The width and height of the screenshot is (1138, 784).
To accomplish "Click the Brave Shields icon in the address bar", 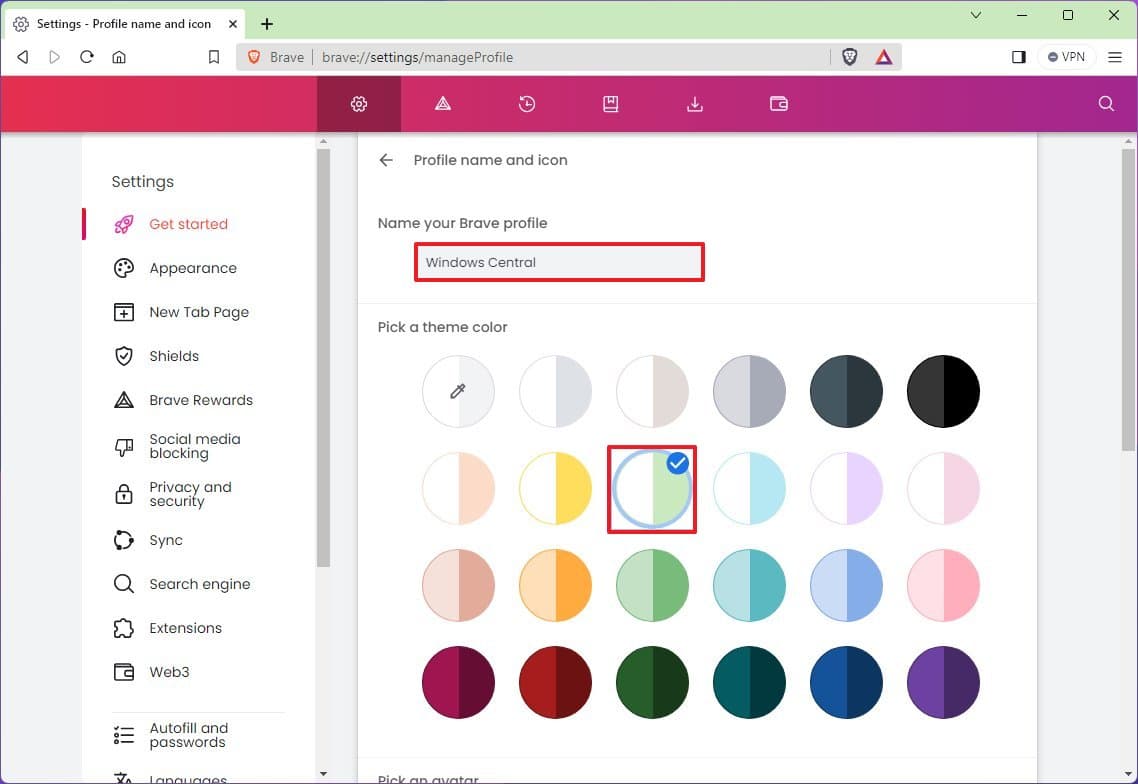I will [x=849, y=57].
